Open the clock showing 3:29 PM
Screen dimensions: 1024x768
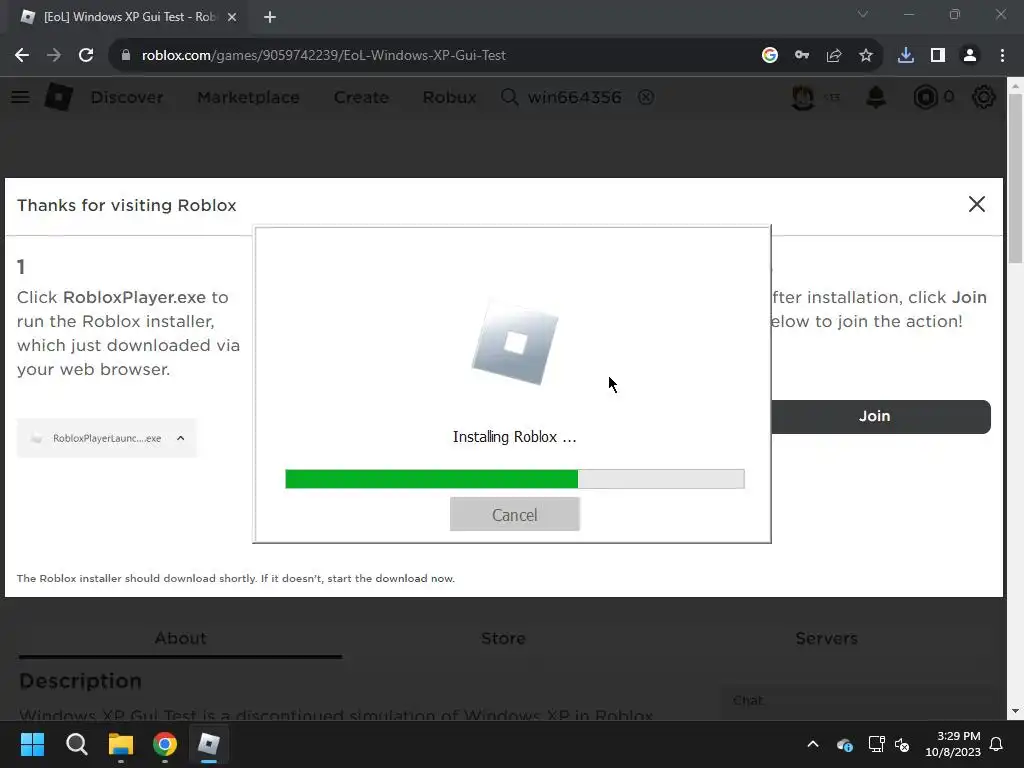point(953,744)
